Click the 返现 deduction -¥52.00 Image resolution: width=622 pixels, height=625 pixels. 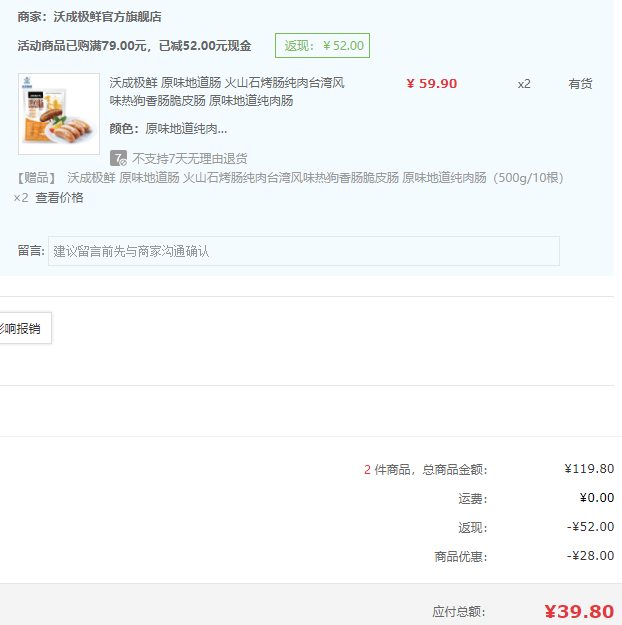591,527
